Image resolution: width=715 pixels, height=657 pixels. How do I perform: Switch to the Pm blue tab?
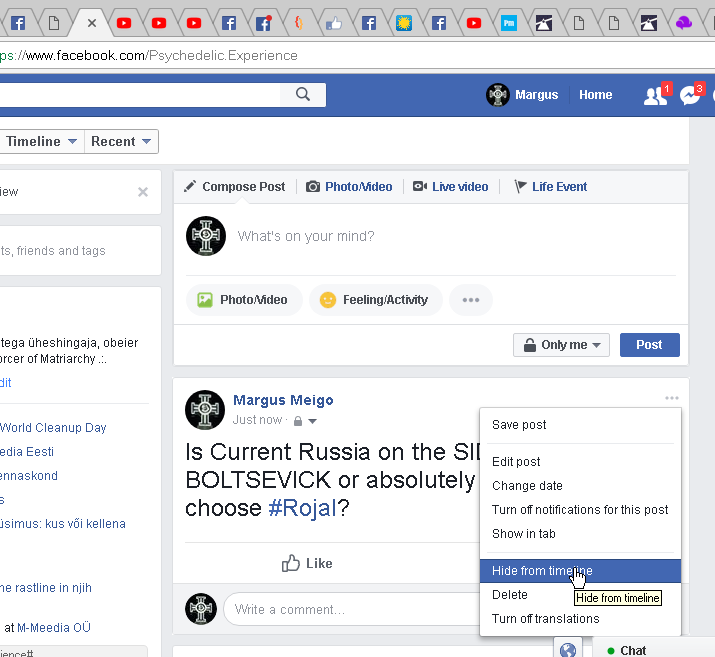pyautogui.click(x=508, y=23)
